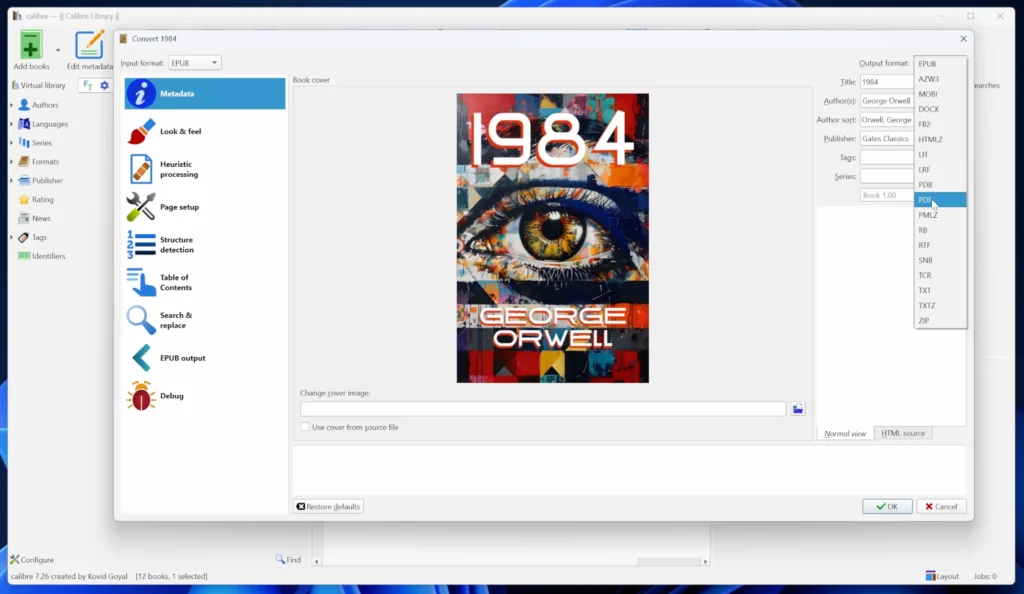This screenshot has height=594, width=1024.
Task: Select TXT in the output format list
Action: [940, 290]
